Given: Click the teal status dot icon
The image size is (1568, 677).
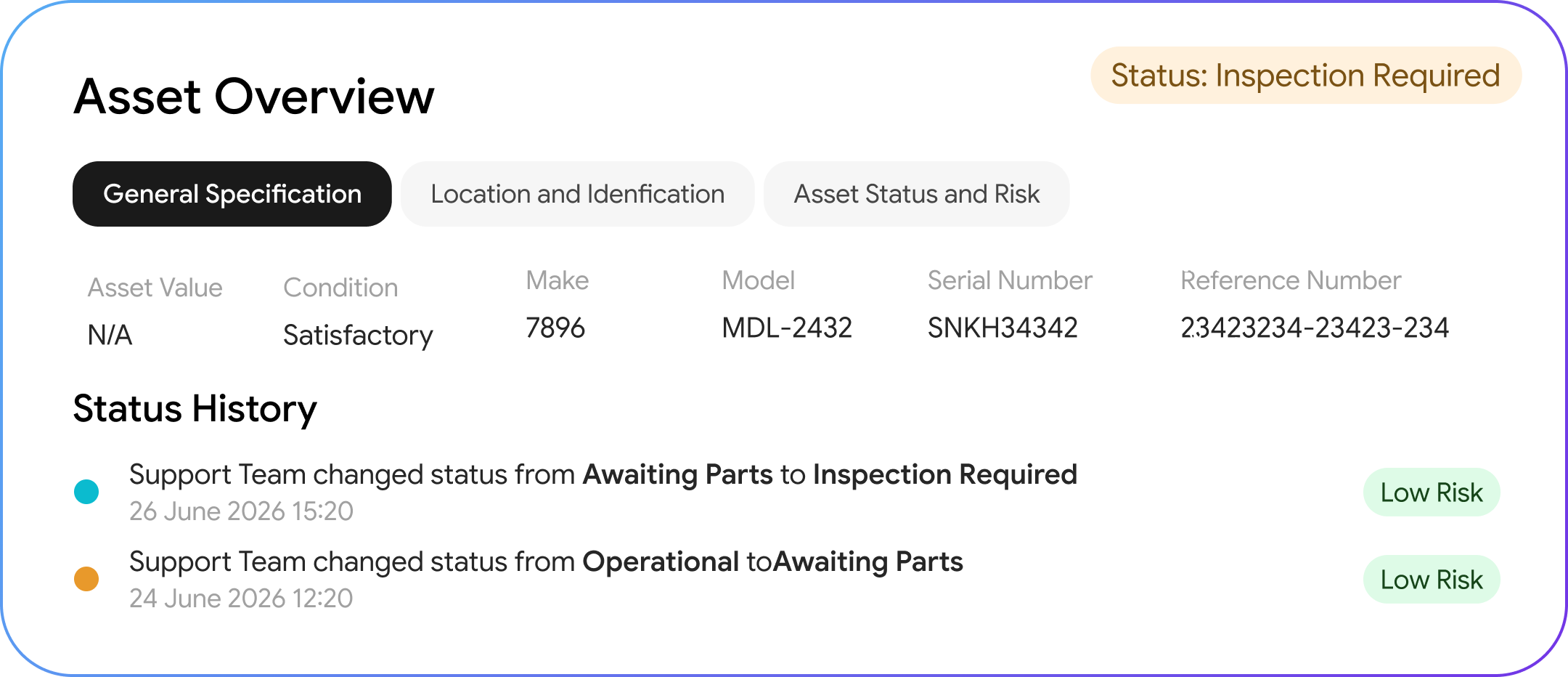Looking at the screenshot, I should 86,492.
